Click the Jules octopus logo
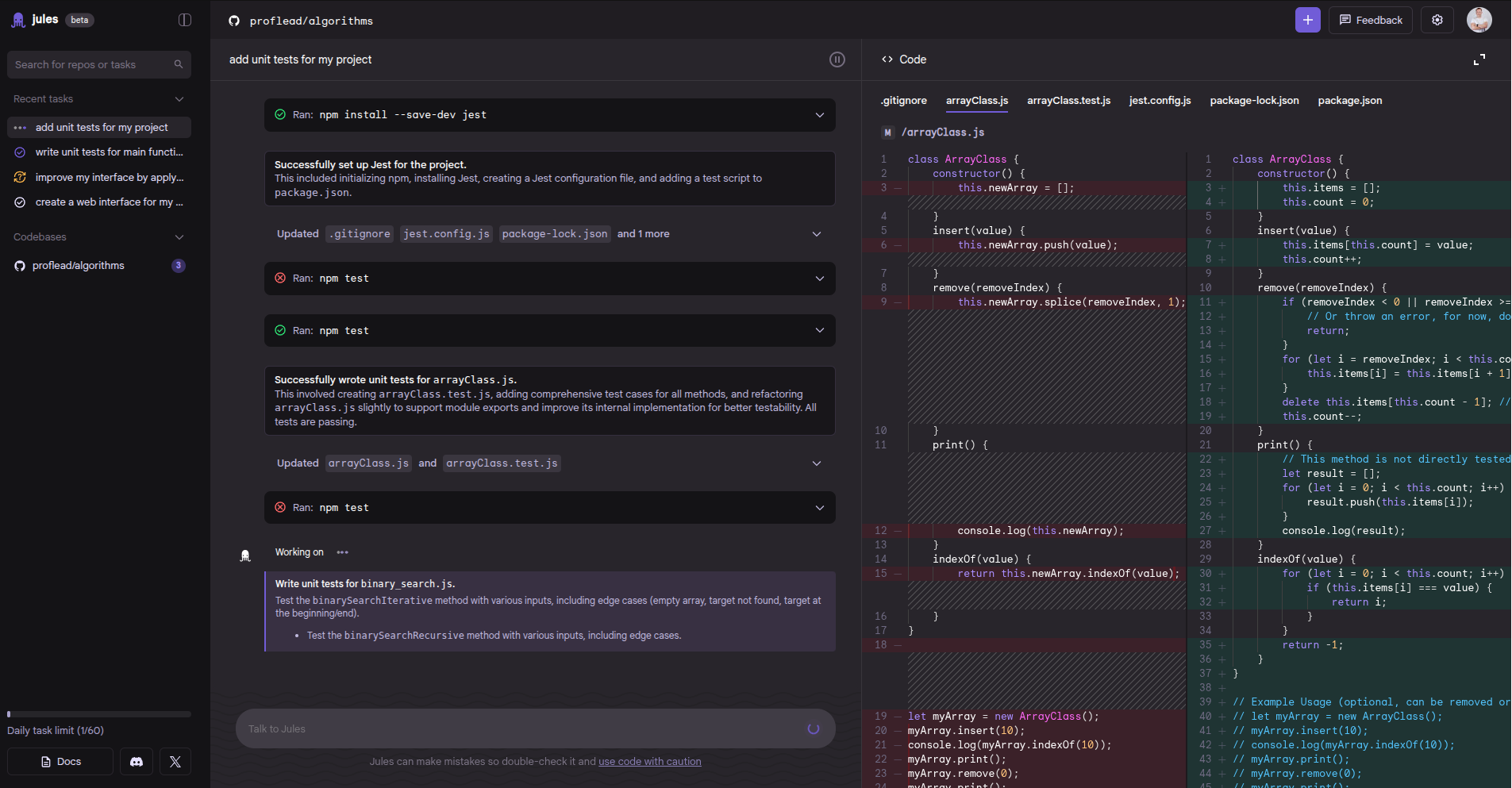 (x=18, y=20)
